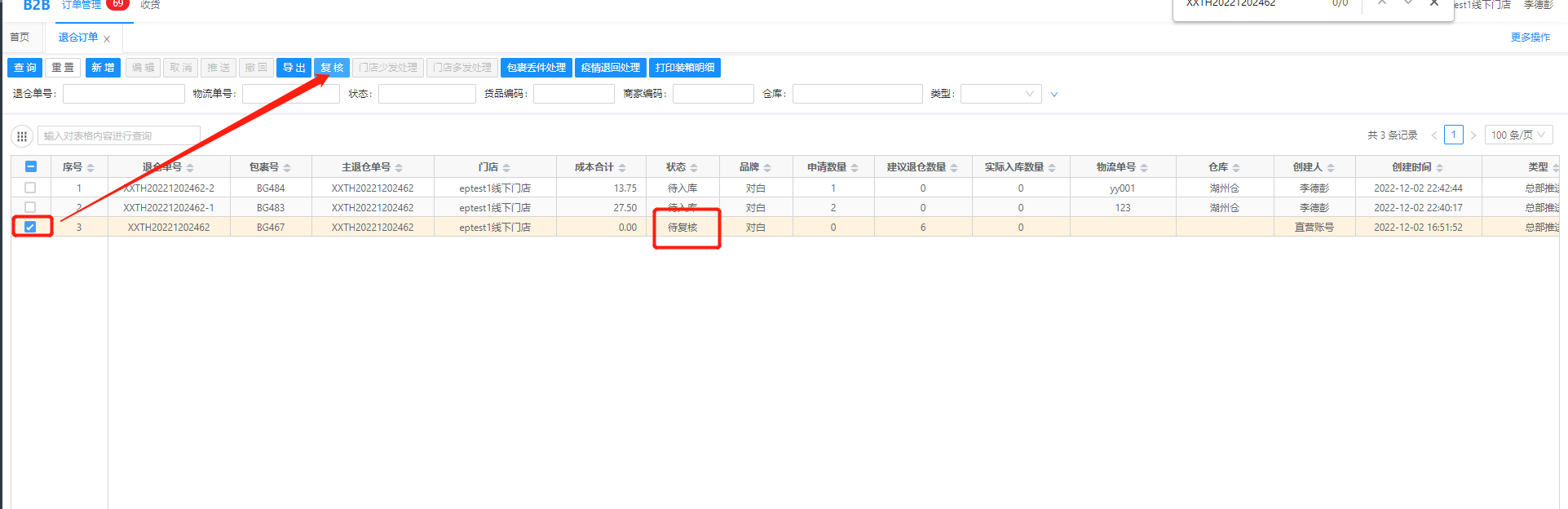The width and height of the screenshot is (1568, 509).
Task: Go to next page arrow
Action: pyautogui.click(x=1473, y=135)
